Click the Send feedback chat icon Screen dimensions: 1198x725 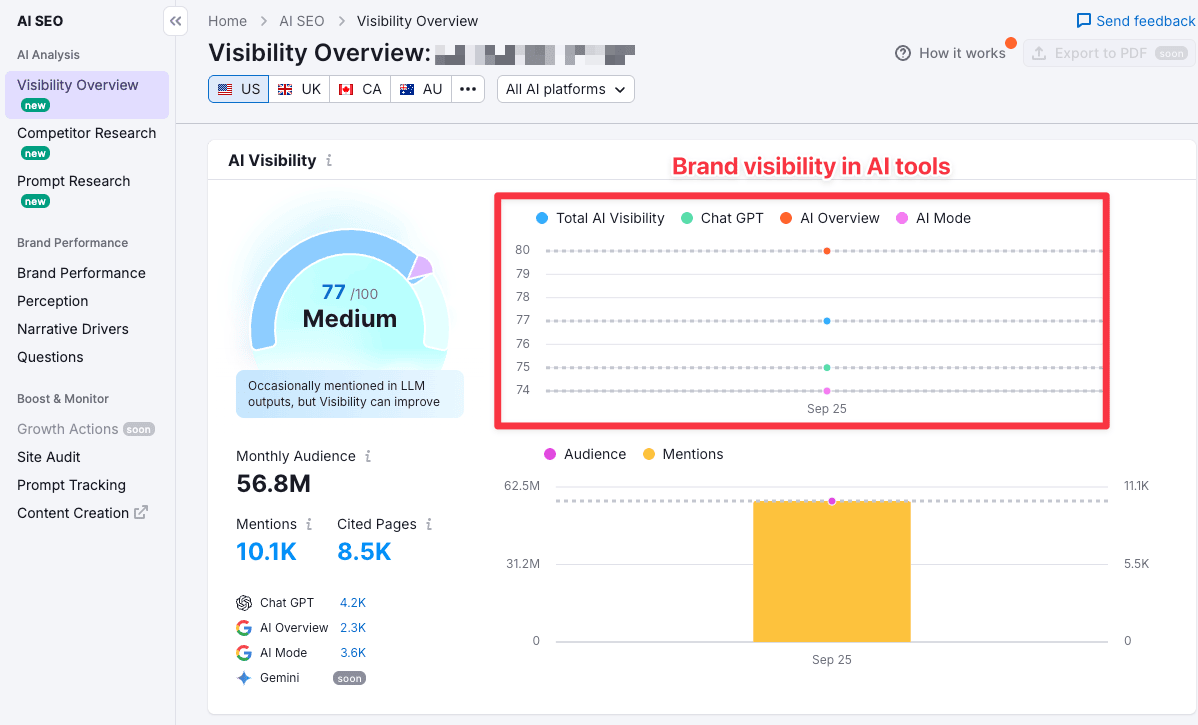(1083, 20)
